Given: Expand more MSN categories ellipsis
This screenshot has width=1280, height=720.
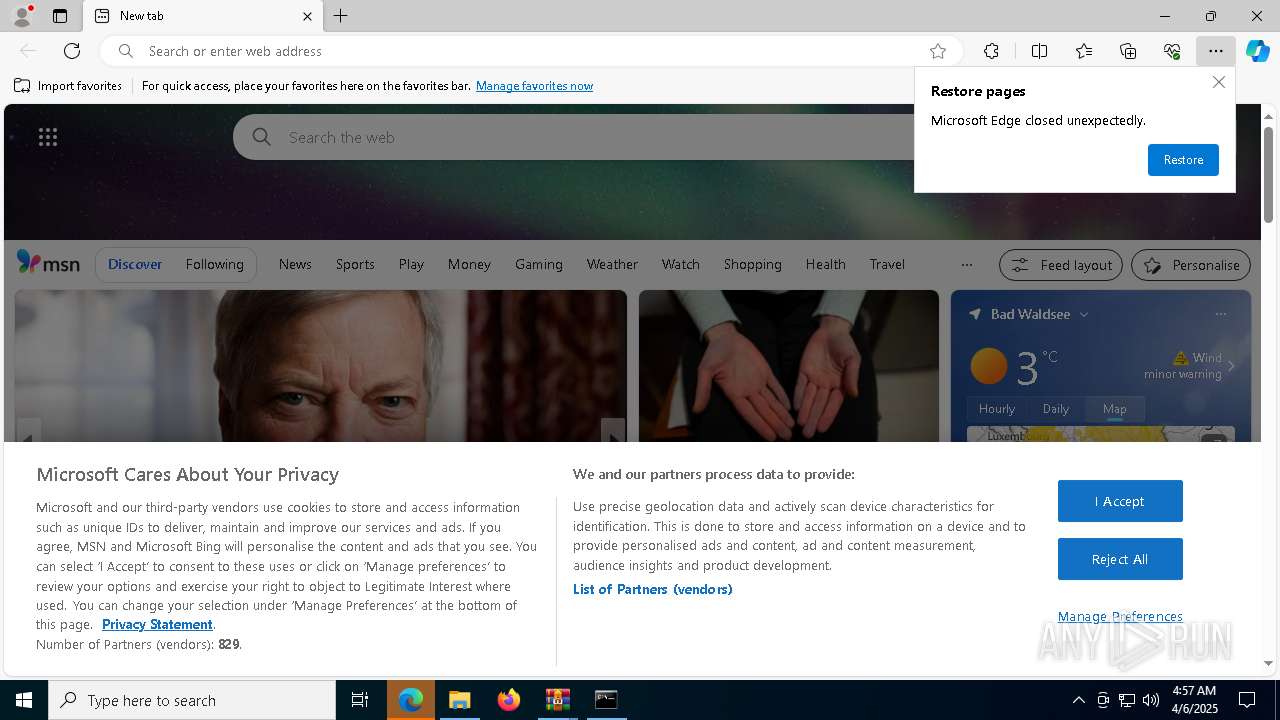Looking at the screenshot, I should click(966, 265).
